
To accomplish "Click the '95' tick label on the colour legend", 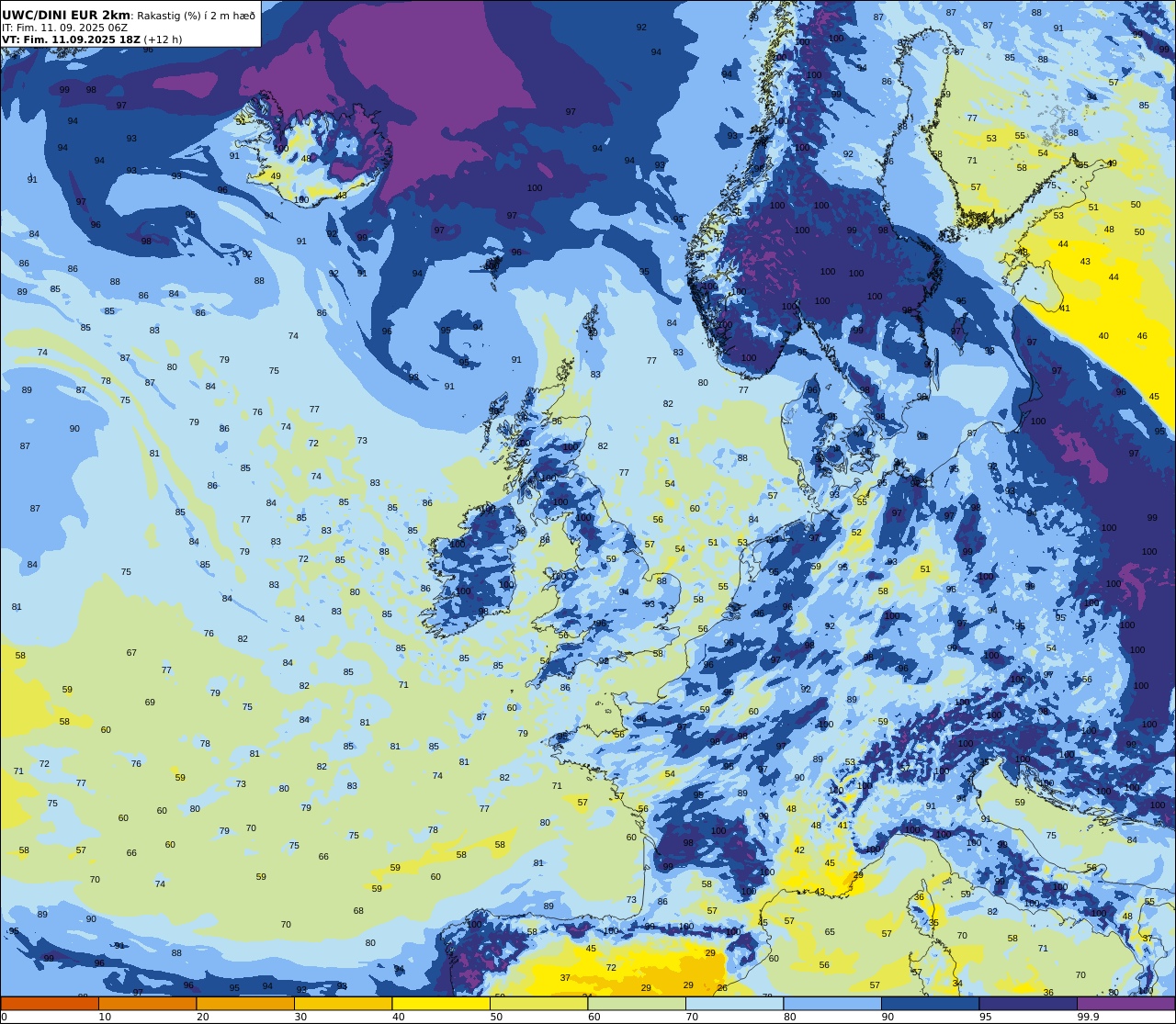I will click(986, 1017).
